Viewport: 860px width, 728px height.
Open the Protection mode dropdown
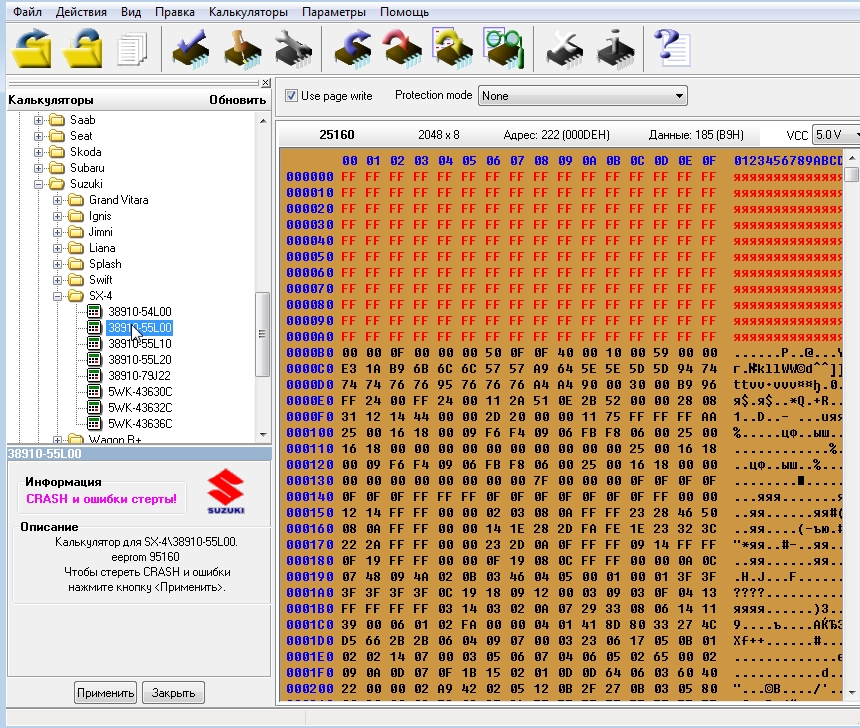(582, 96)
